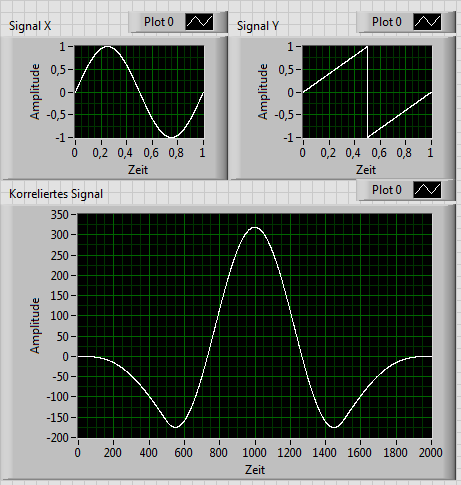Select the Plot 0 label of Signal Y
This screenshot has width=461, height=485.
(387, 22)
